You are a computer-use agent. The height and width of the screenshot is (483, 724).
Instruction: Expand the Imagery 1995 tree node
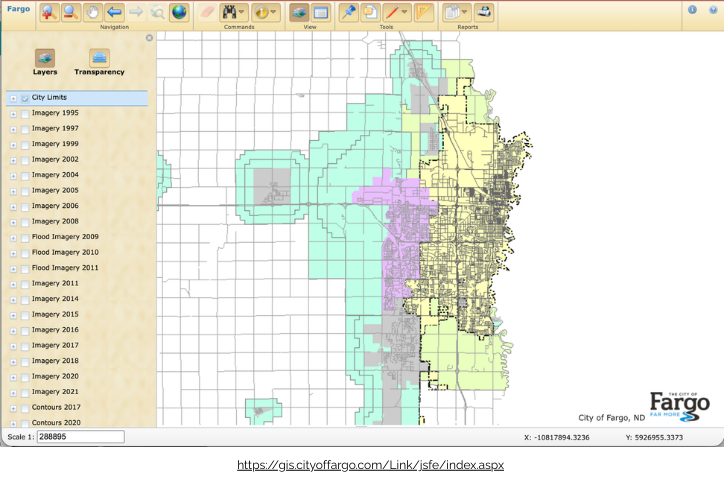click(13, 114)
